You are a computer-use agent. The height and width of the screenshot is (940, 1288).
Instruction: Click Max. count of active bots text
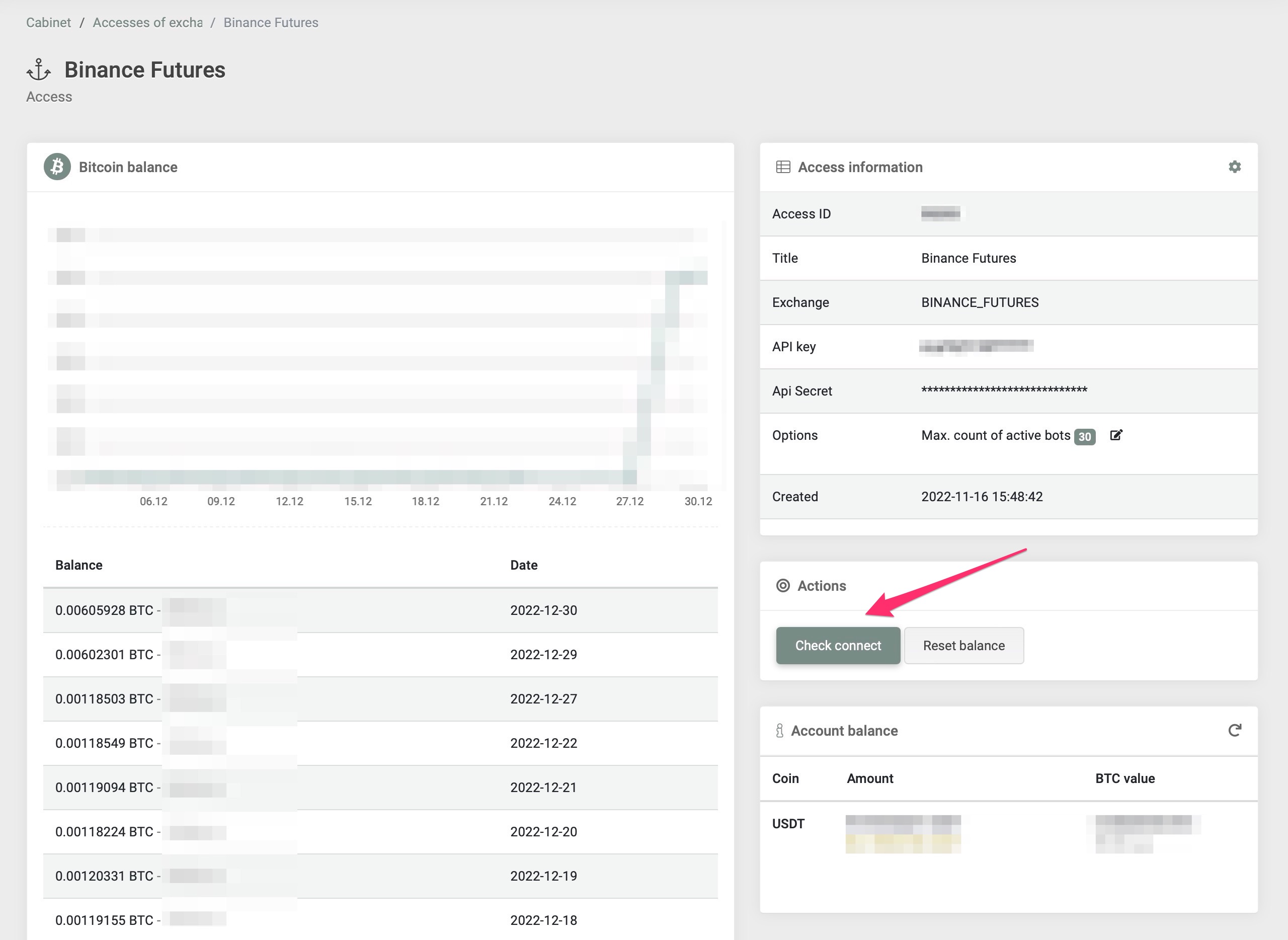[x=996, y=435]
